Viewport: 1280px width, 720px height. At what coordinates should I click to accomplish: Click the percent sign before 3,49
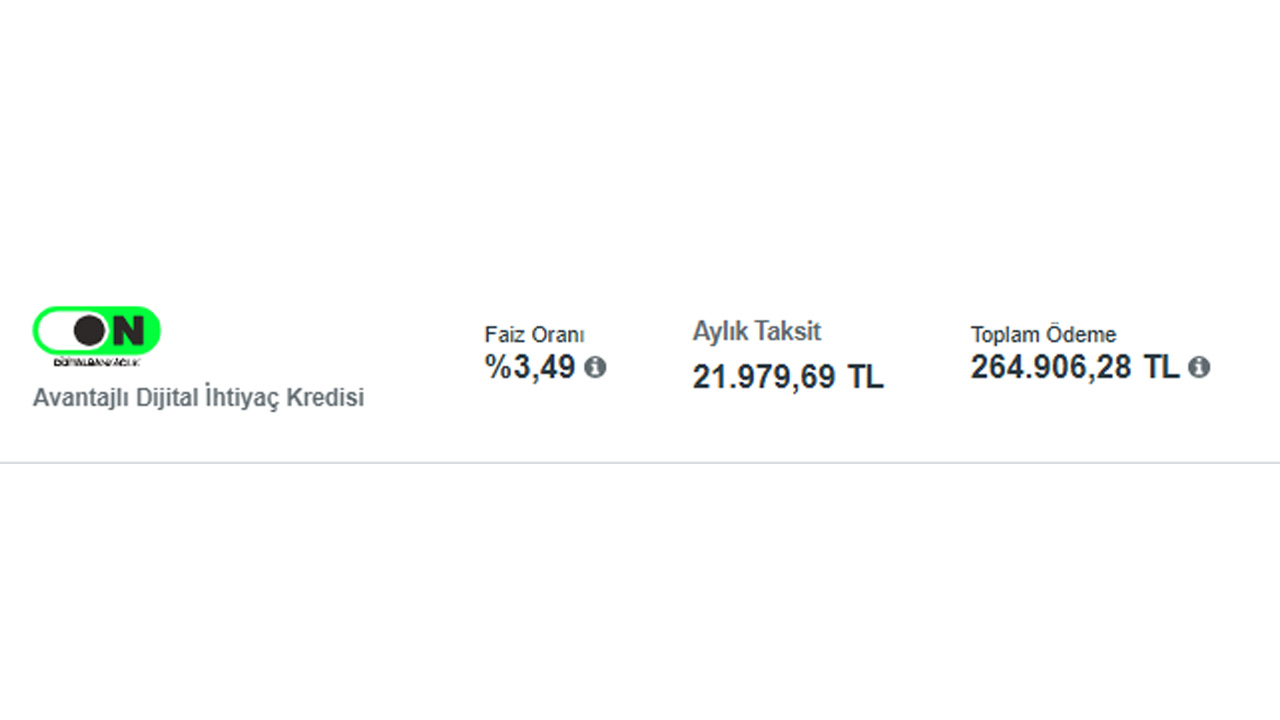(x=498, y=367)
